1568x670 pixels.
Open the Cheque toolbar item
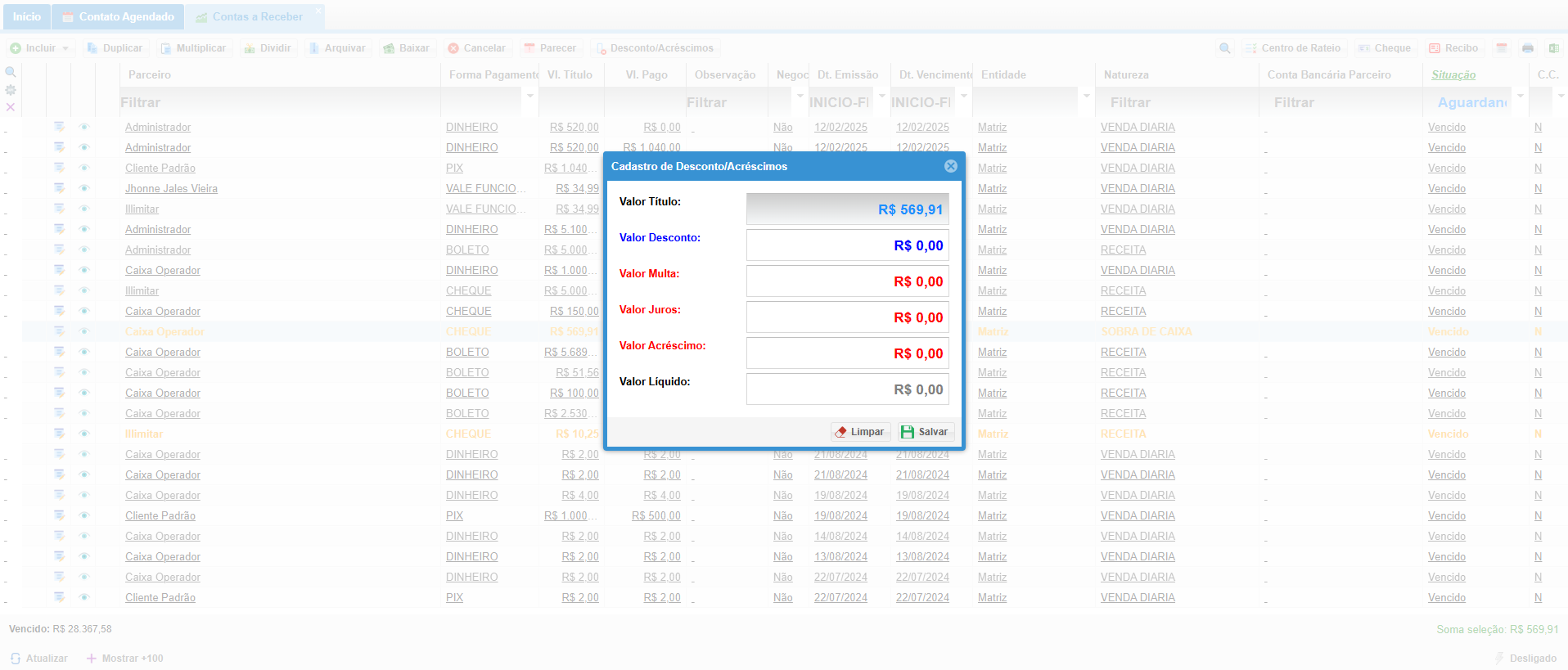[1385, 48]
